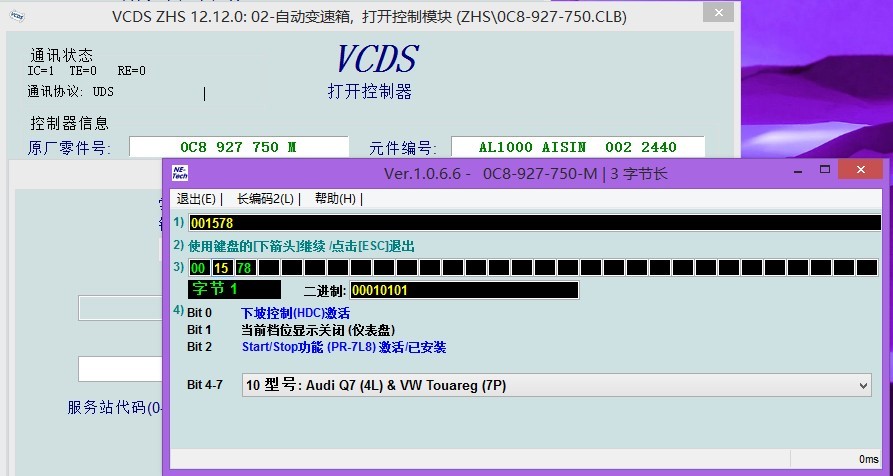Click the coding field showing 001578
The image size is (893, 476).
(535, 223)
